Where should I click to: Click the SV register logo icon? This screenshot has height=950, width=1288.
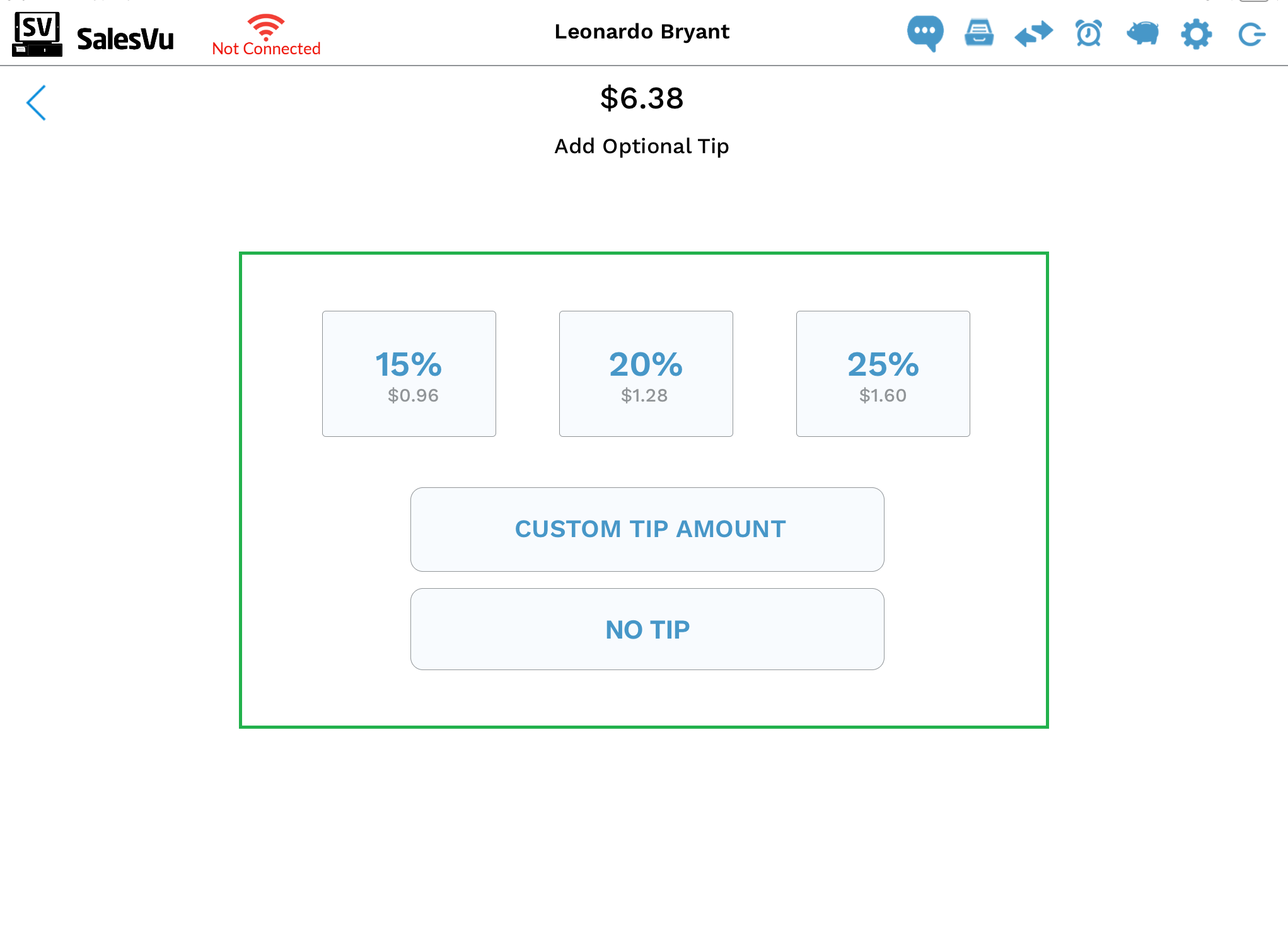37,34
